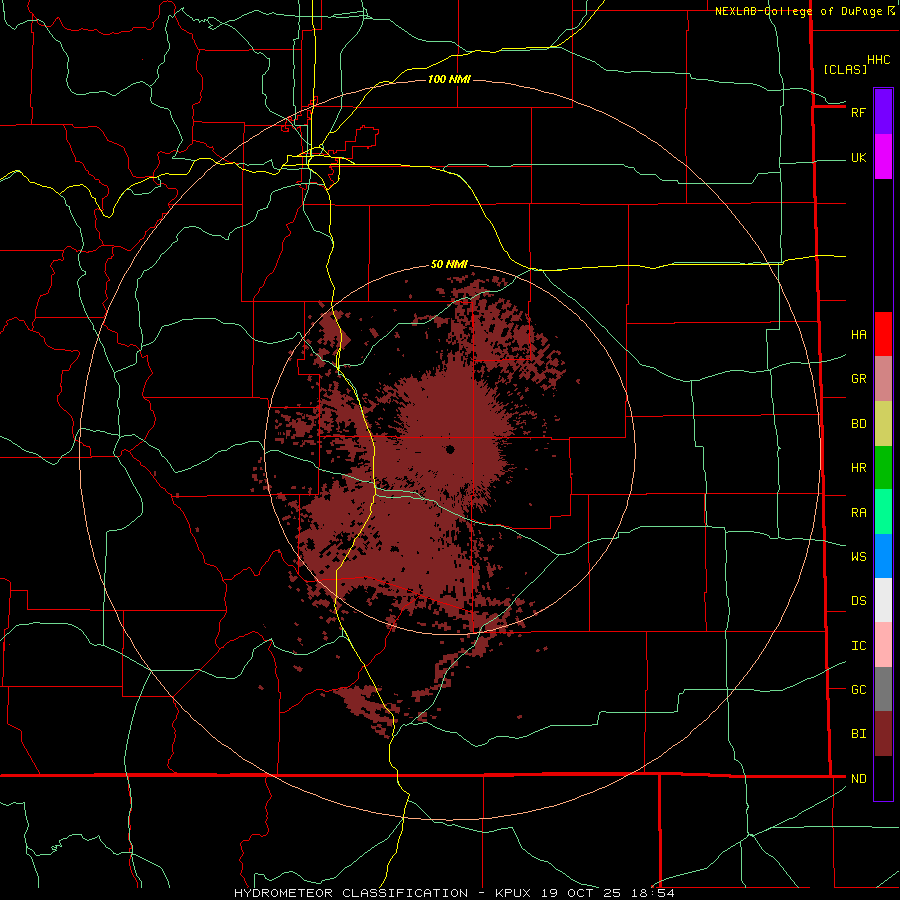This screenshot has height=900, width=900.
Task: Click the [CLAS] unit label
Action: click(x=845, y=70)
